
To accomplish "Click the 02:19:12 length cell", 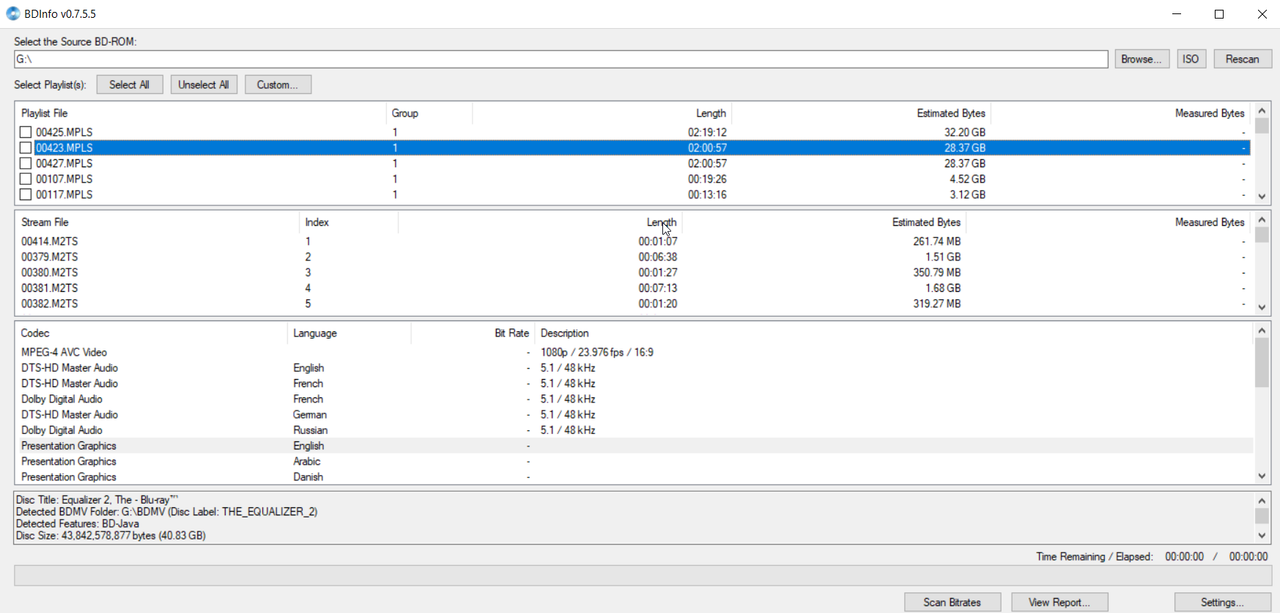I will click(x=707, y=132).
